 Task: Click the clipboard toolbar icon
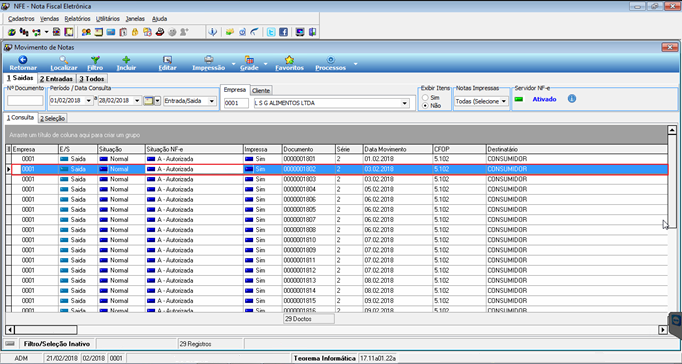(123, 32)
